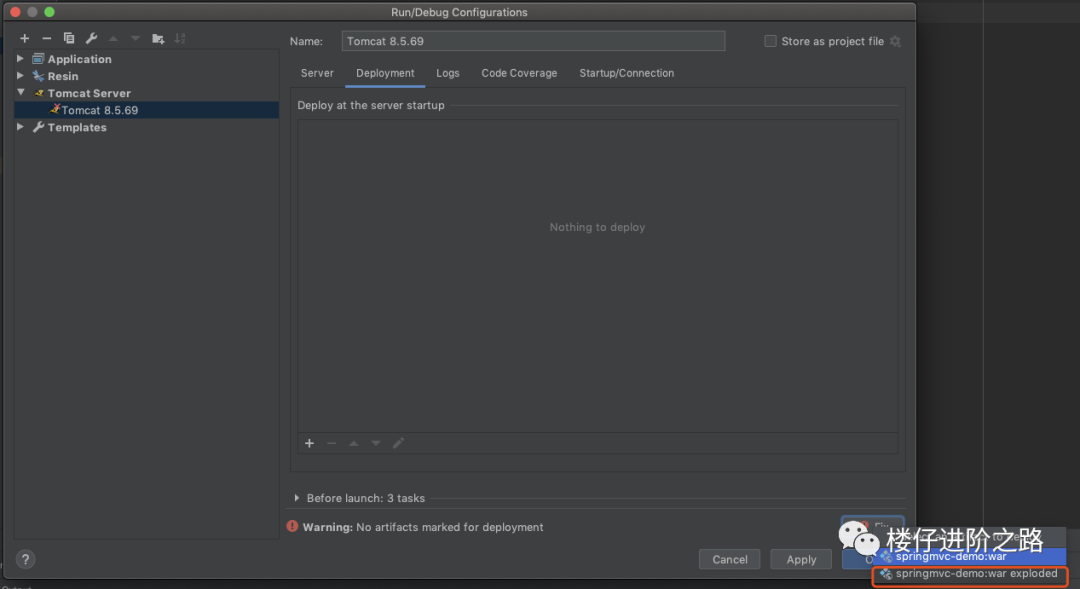
Task: Click the gear icon beside Store as project file
Action: tap(895, 41)
